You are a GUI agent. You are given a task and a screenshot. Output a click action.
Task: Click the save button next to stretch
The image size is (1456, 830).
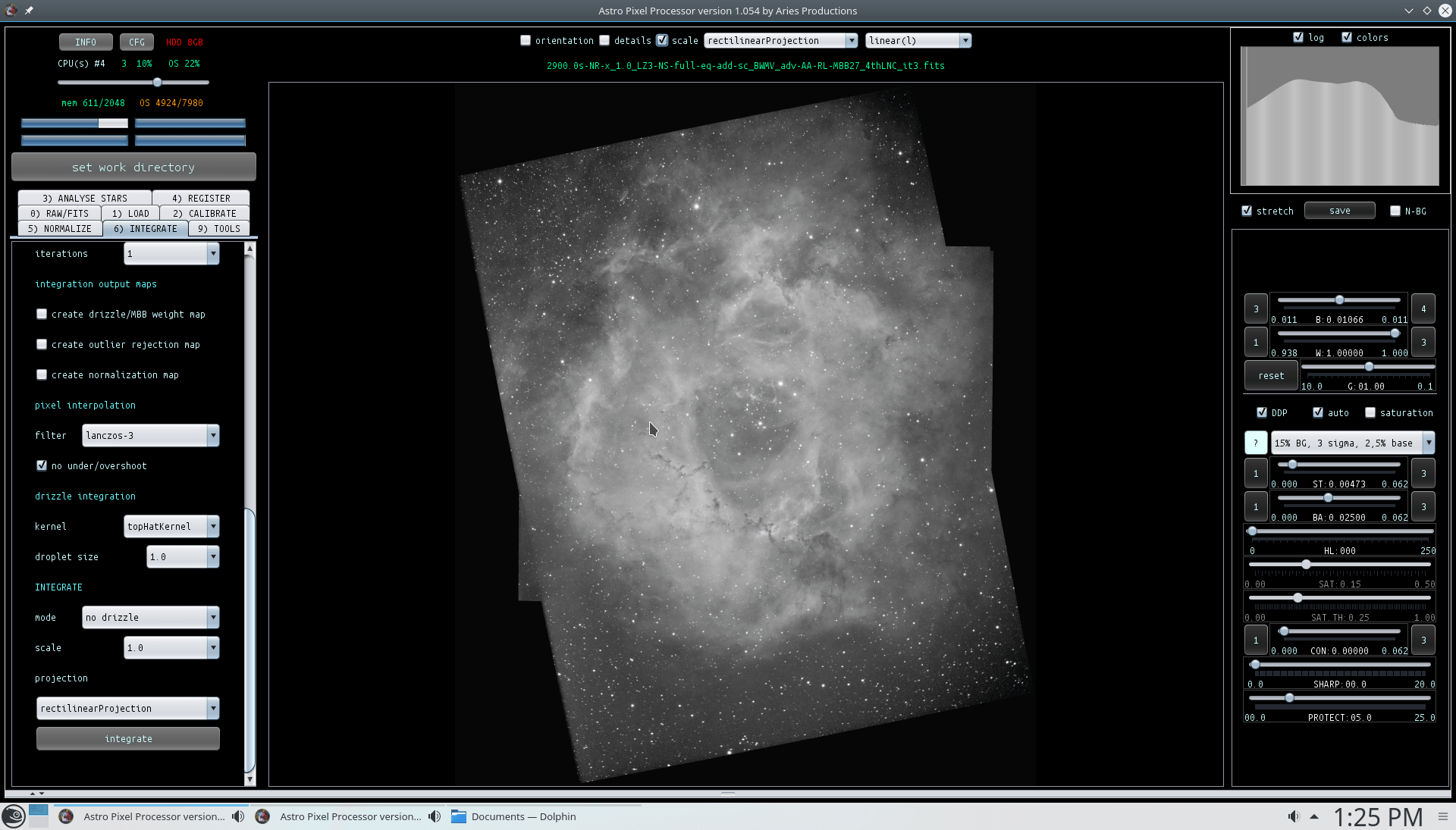tap(1339, 211)
